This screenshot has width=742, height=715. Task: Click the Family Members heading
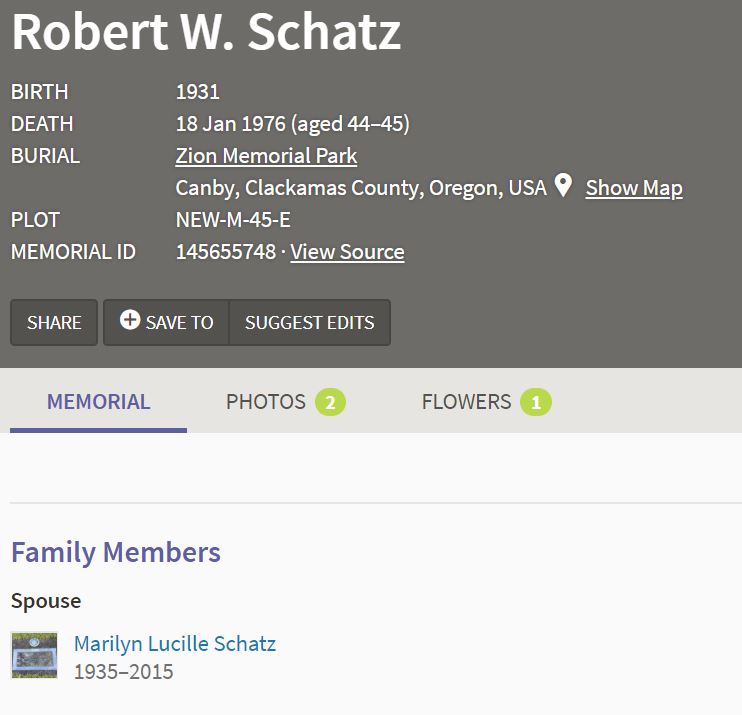116,552
